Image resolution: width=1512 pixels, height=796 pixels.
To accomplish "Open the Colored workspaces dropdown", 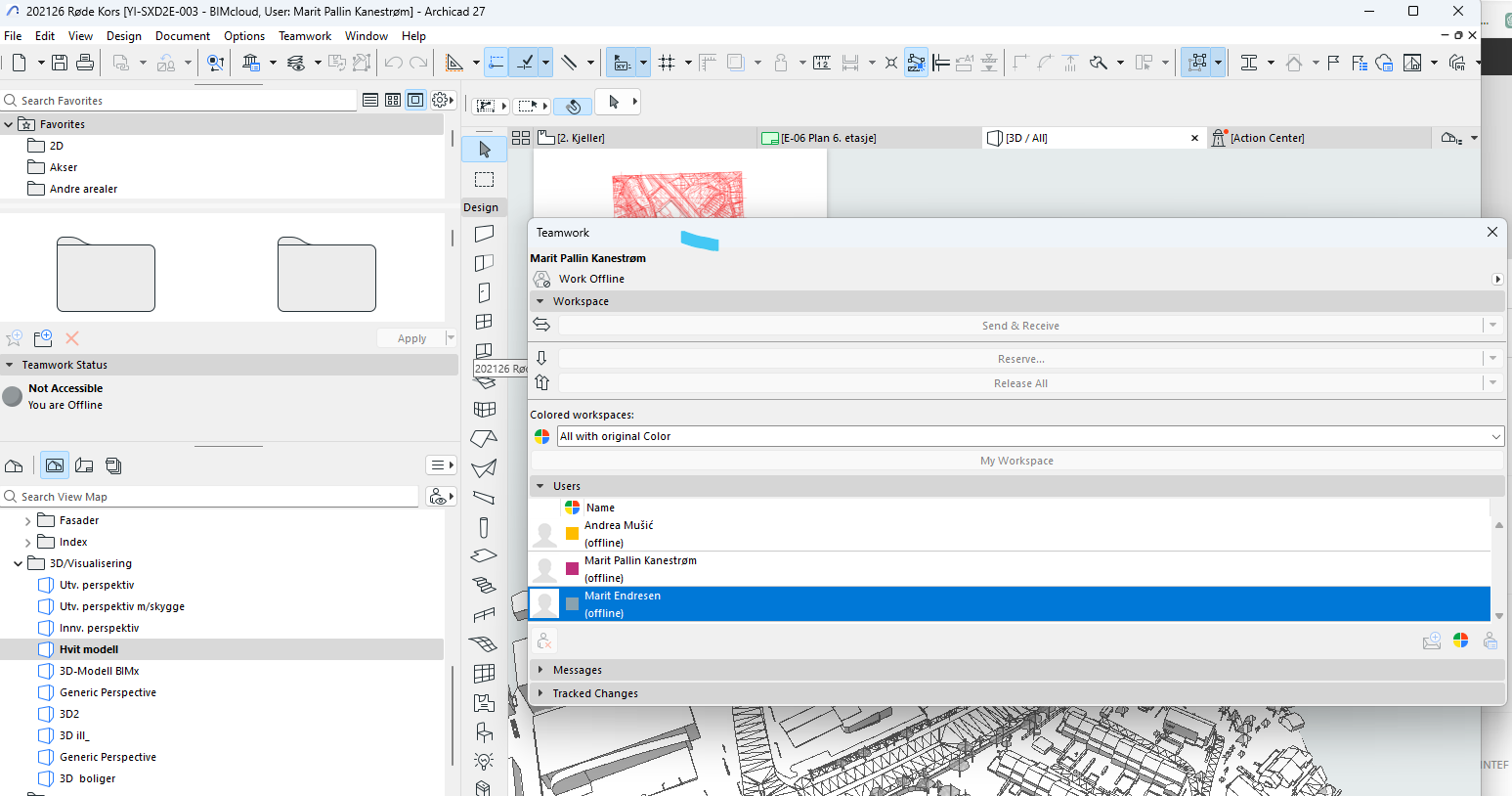I will click(x=1030, y=436).
